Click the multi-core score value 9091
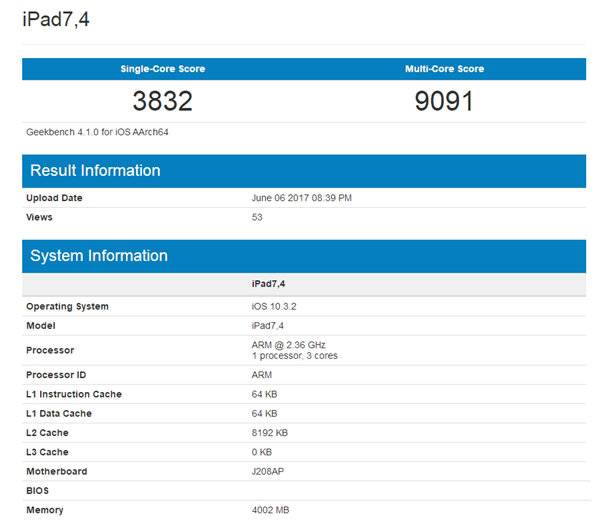The width and height of the screenshot is (600, 529). [444, 101]
